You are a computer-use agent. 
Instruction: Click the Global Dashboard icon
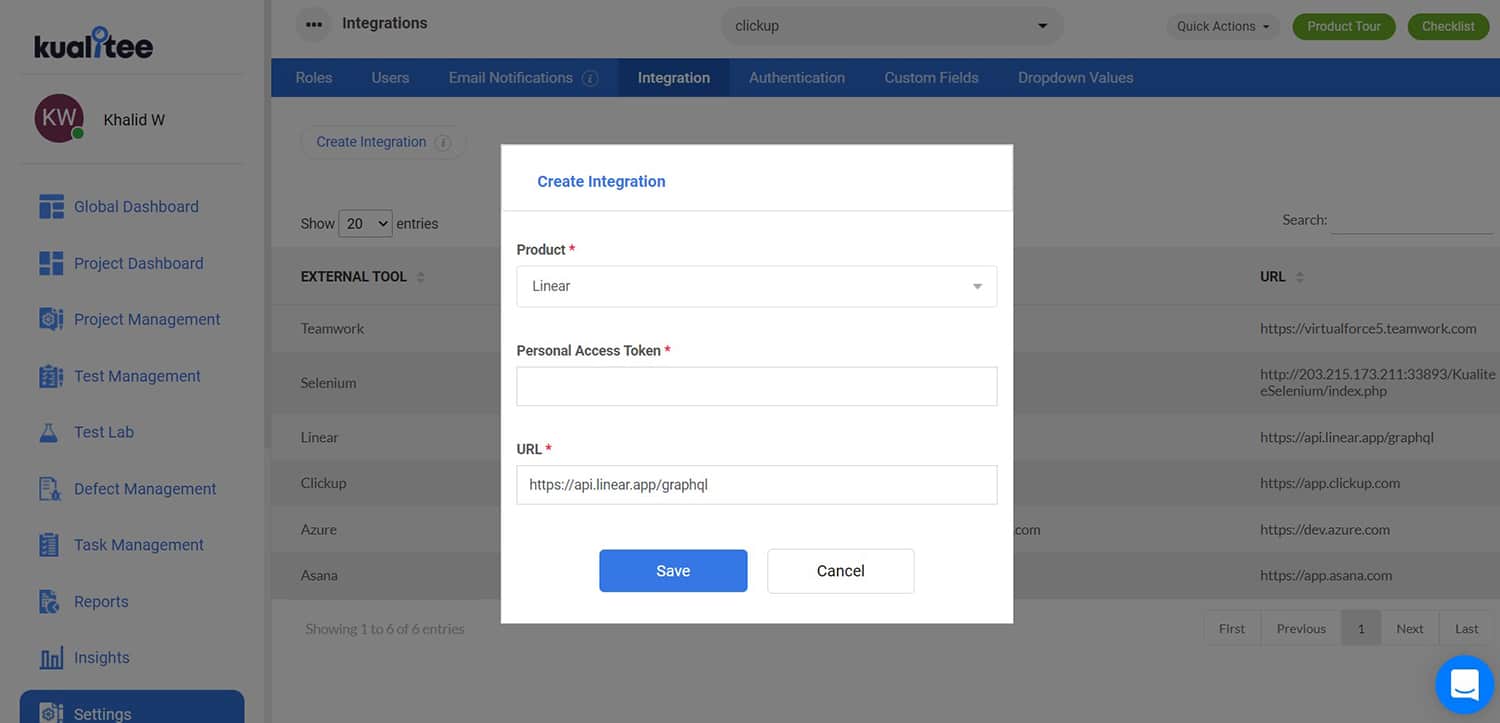(x=51, y=207)
